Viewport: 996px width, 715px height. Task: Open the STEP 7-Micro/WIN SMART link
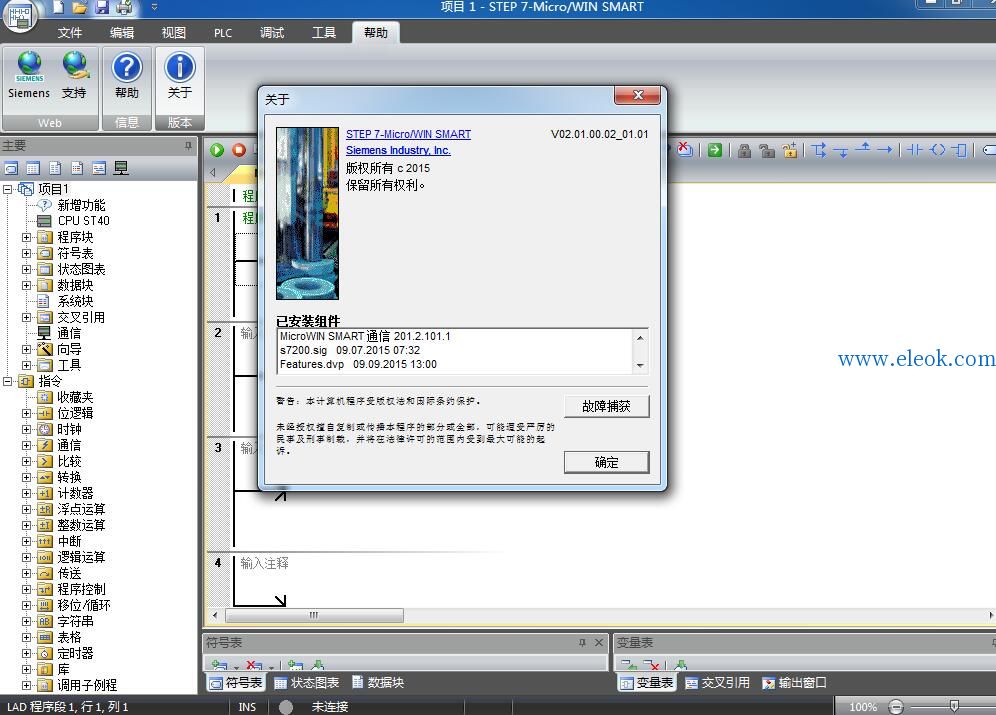coord(408,134)
